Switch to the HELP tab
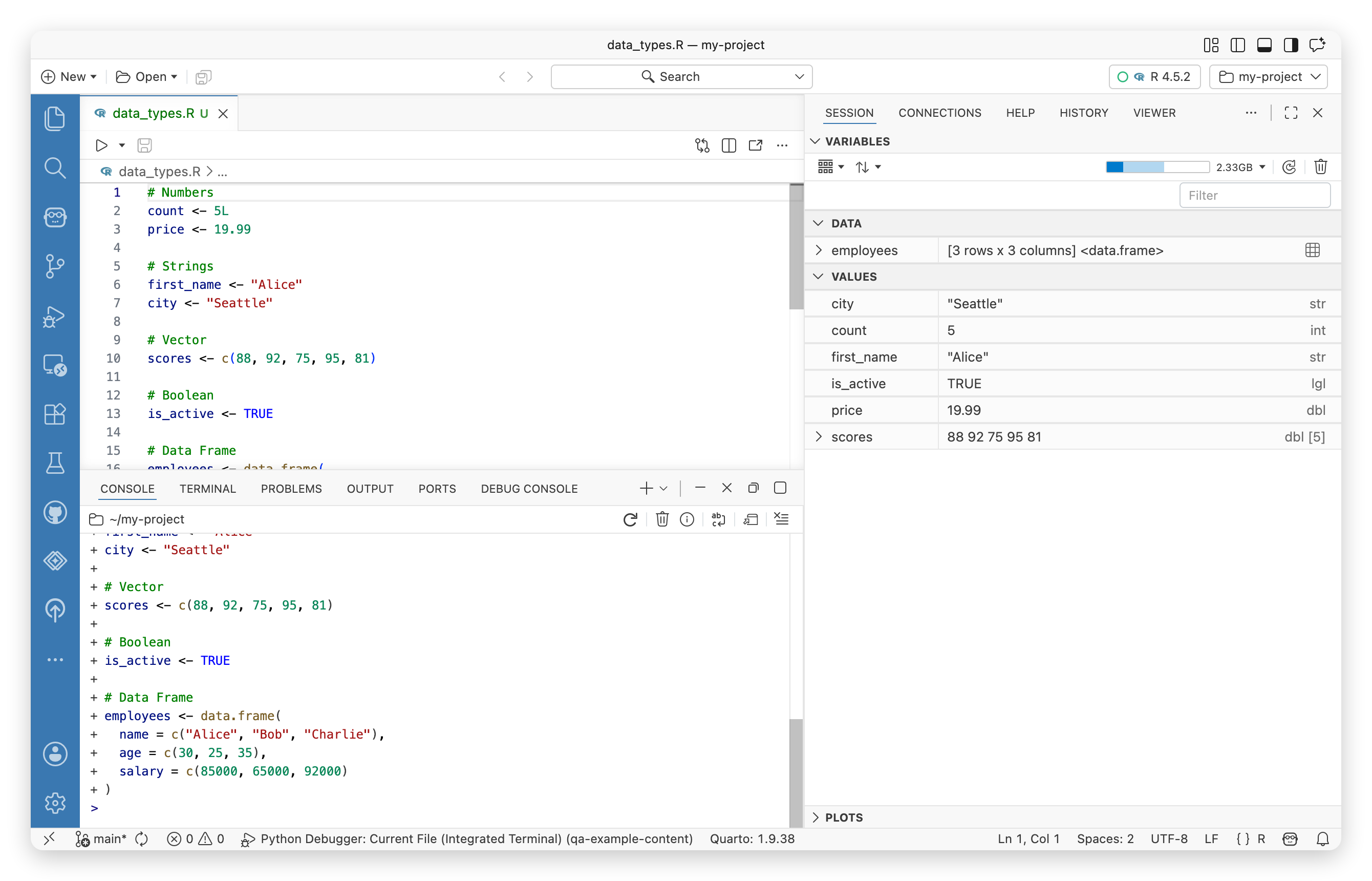1372x881 pixels. point(1020,113)
